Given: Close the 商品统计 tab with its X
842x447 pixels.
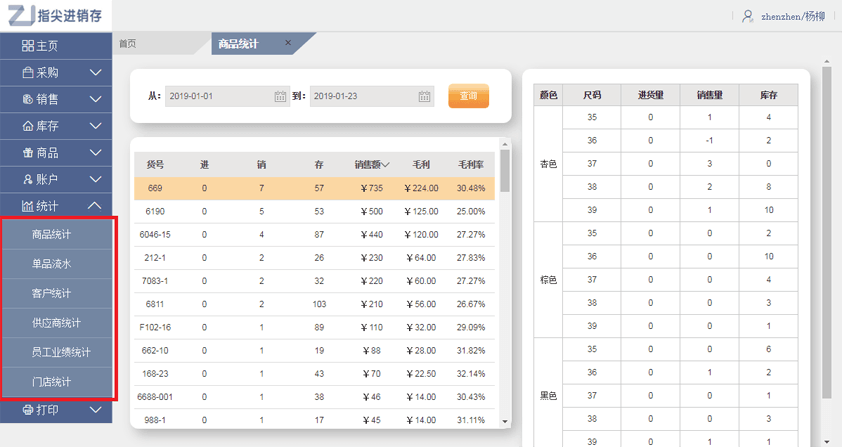Looking at the screenshot, I should click(288, 43).
